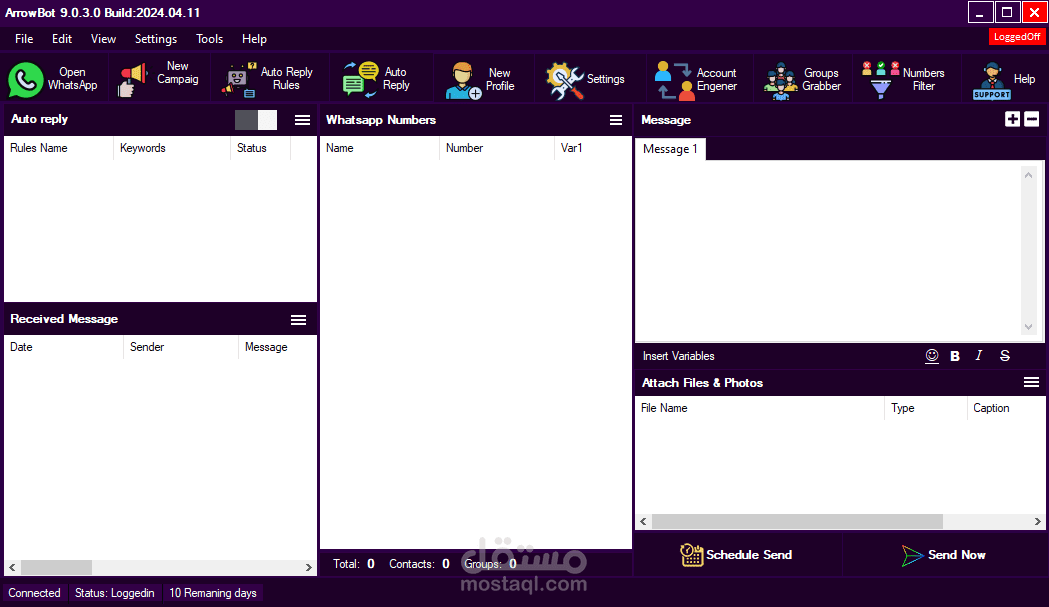Click the Name column header
The height and width of the screenshot is (607, 1049).
click(379, 148)
